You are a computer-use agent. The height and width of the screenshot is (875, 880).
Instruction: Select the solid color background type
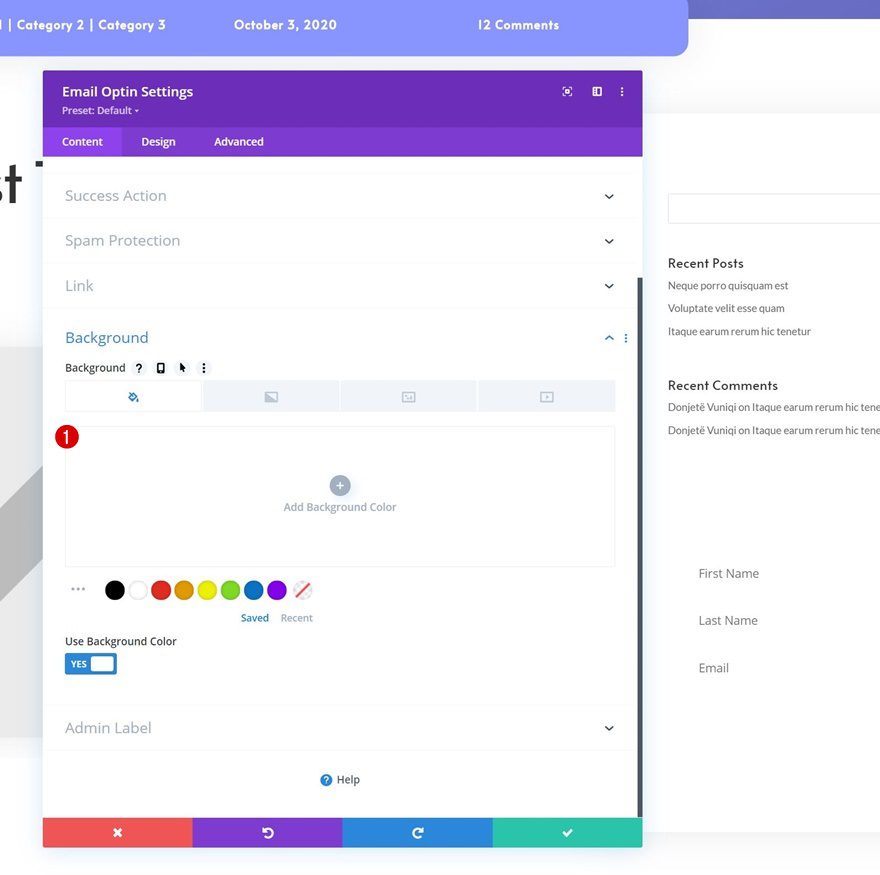133,396
